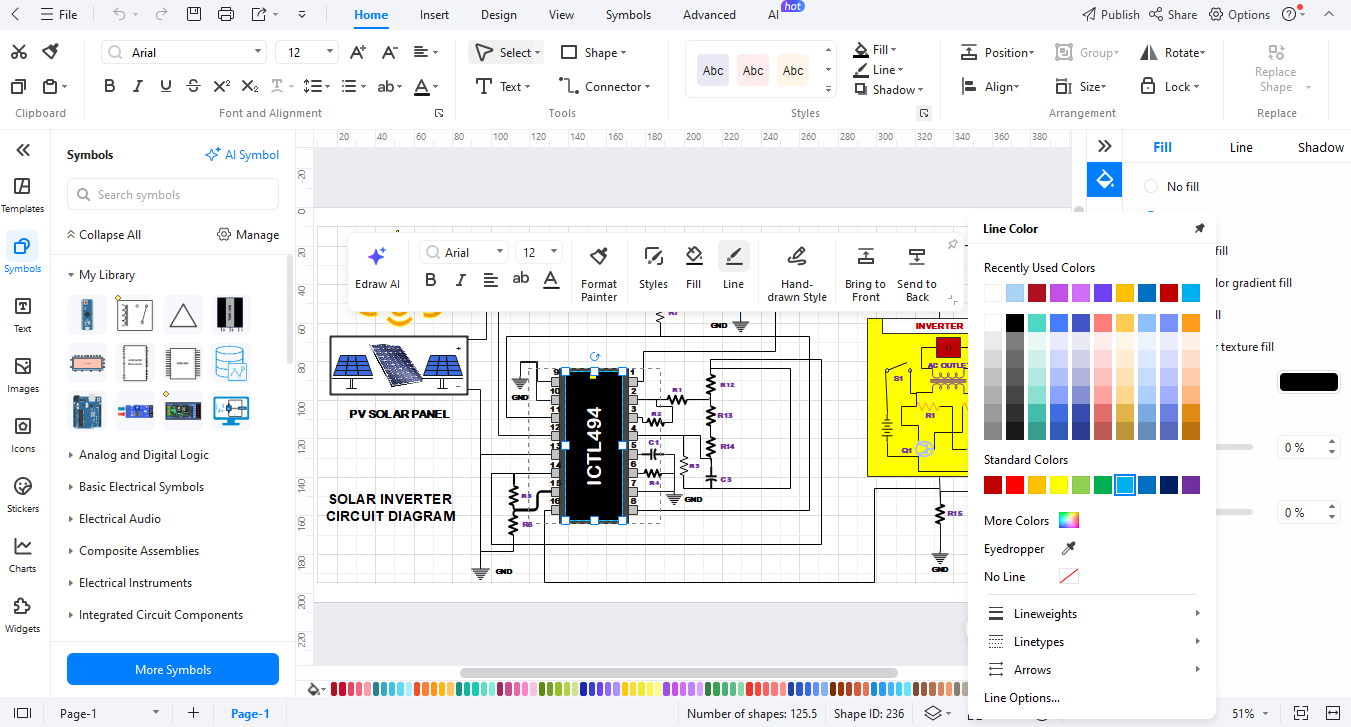Click Collapse All in Symbols panel

click(103, 235)
